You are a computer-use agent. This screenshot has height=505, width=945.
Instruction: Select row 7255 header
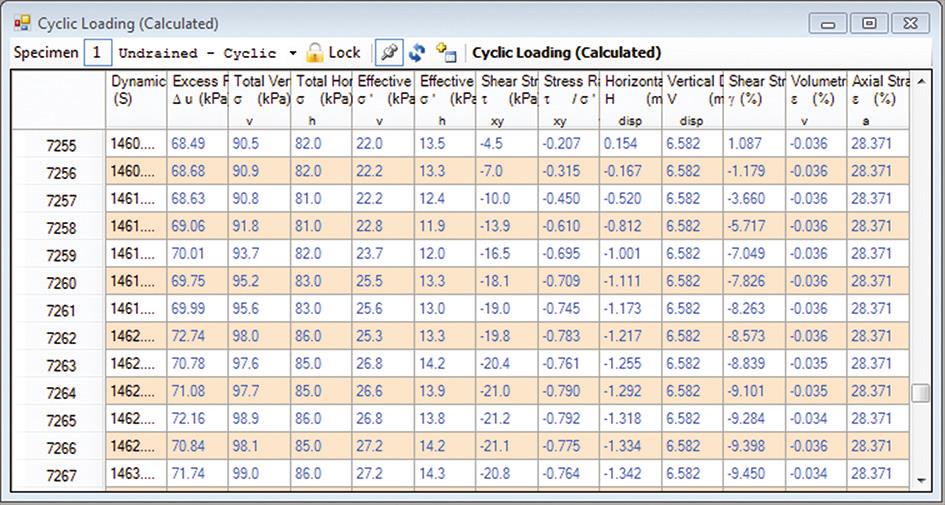click(x=61, y=147)
